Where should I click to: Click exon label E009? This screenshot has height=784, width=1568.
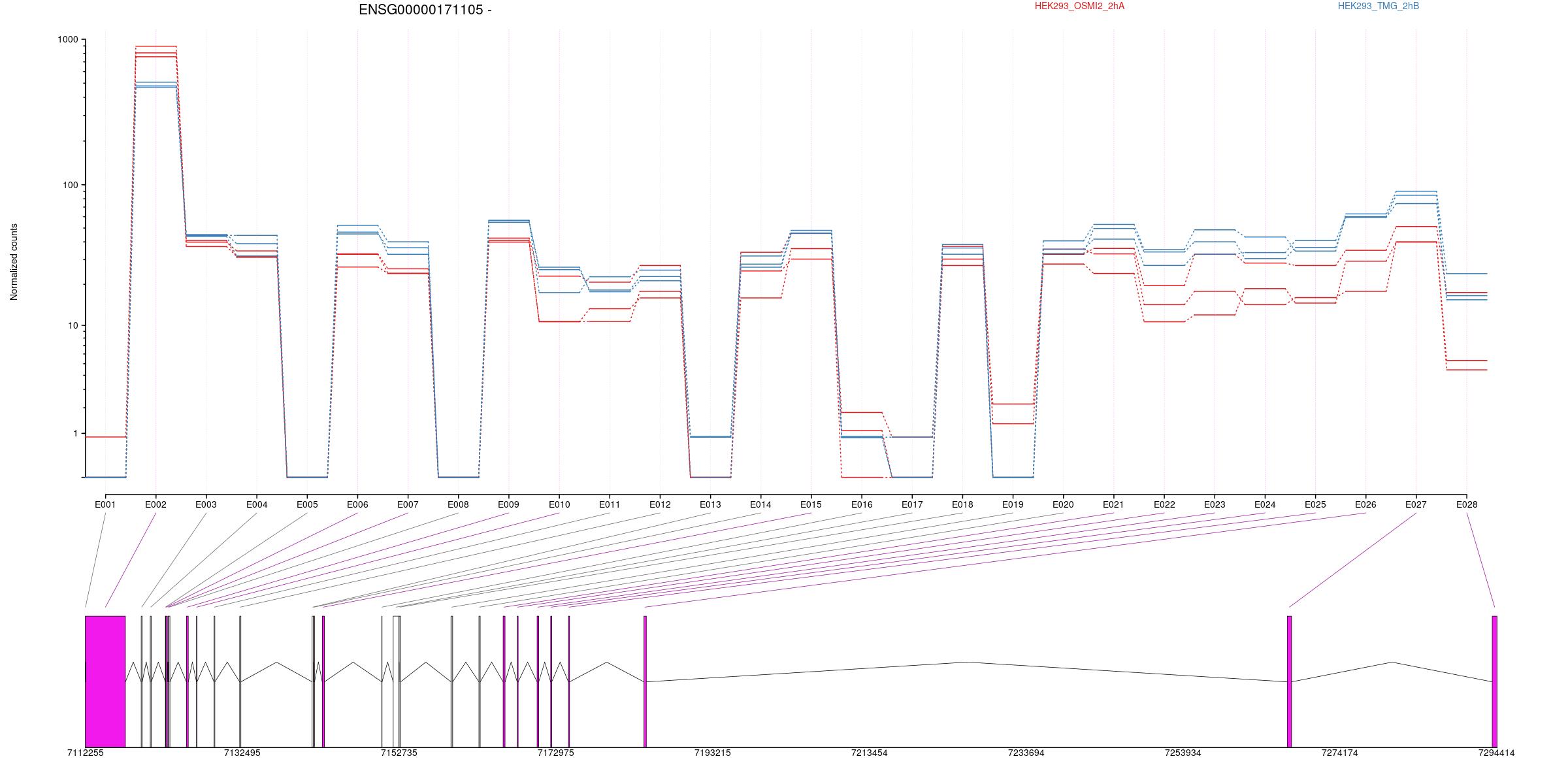pyautogui.click(x=508, y=504)
